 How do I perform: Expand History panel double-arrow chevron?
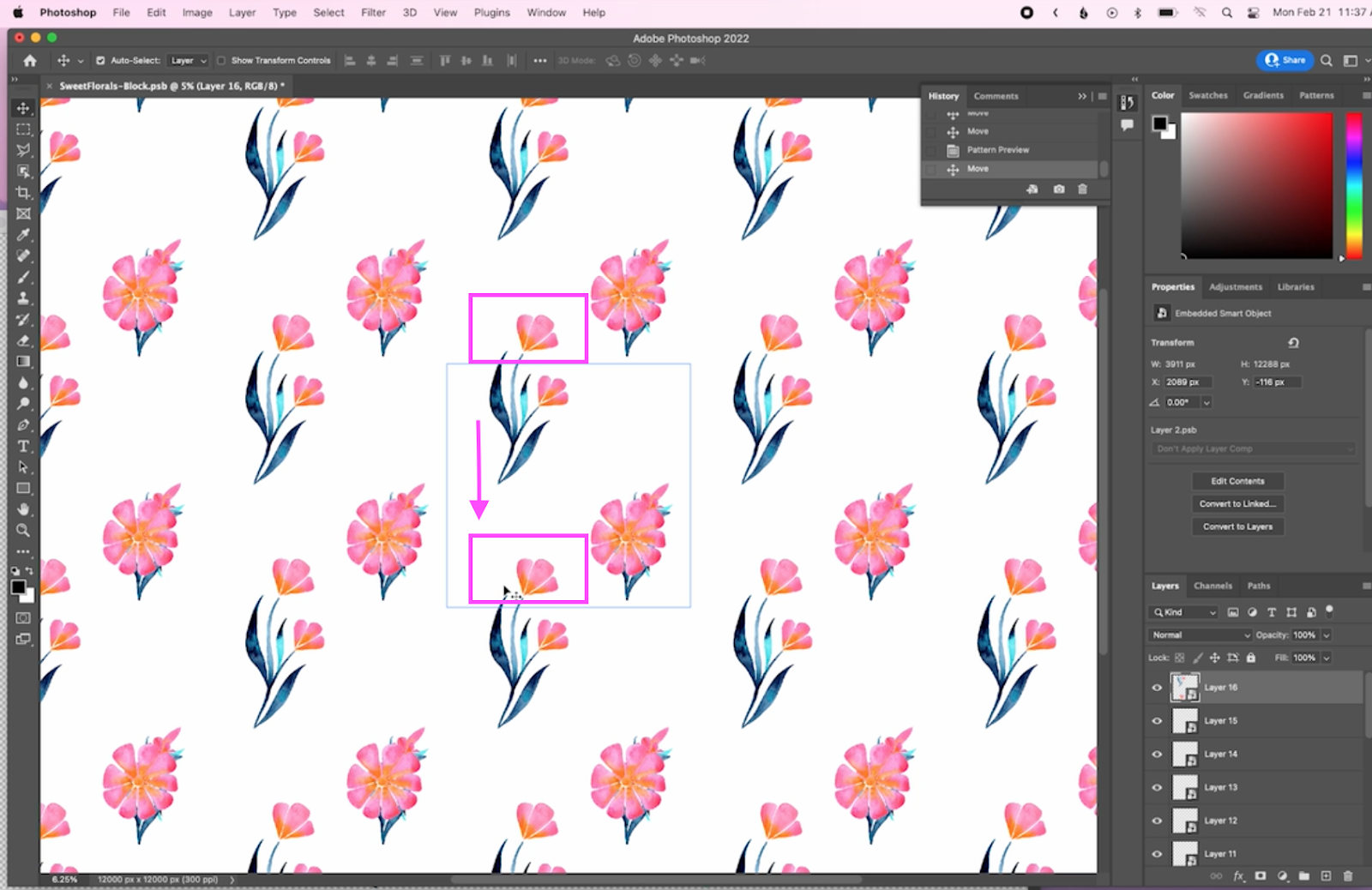pyautogui.click(x=1082, y=96)
